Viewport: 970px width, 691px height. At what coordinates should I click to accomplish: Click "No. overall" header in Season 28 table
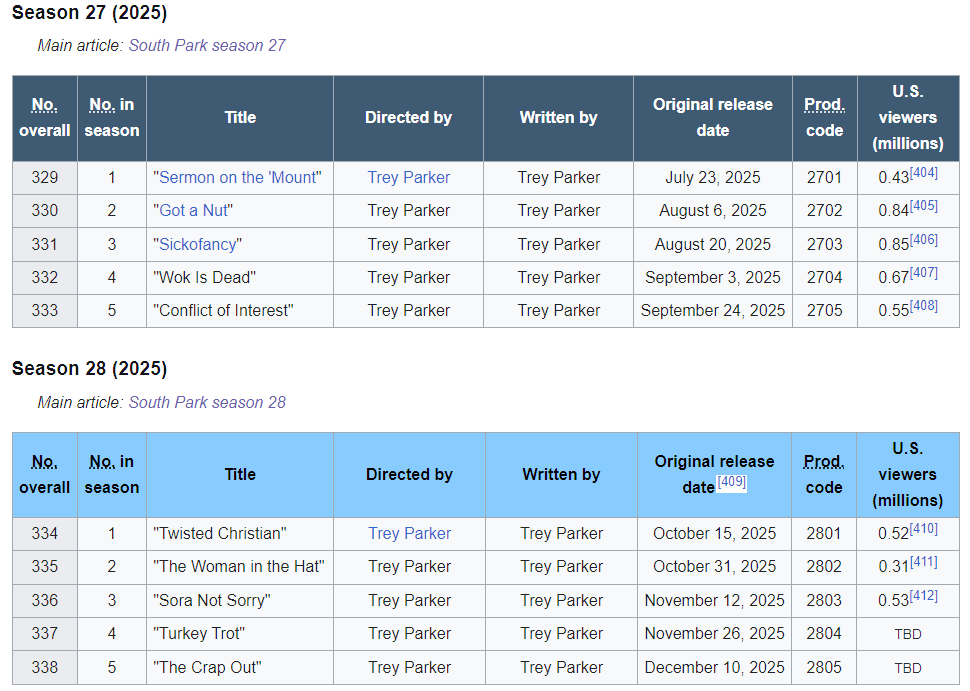(x=45, y=474)
